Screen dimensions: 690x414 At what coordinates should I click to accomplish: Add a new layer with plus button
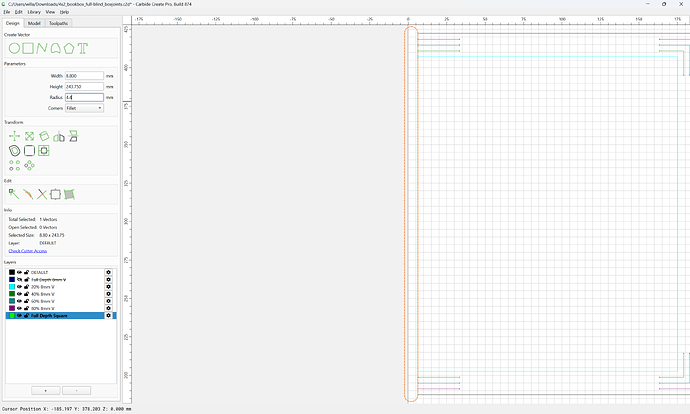46,391
